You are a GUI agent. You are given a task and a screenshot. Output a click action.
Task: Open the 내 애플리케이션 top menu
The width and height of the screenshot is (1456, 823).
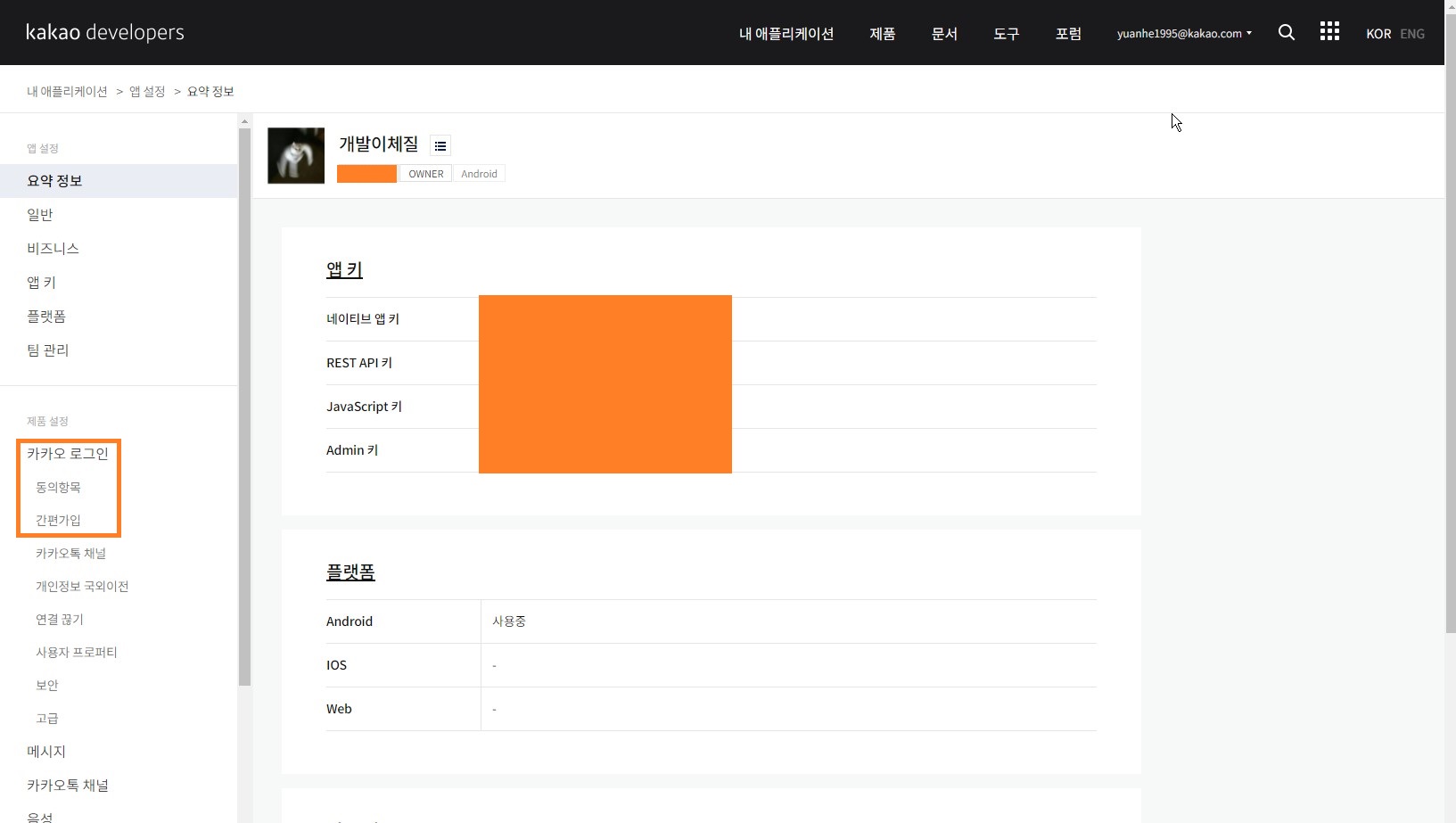click(786, 34)
